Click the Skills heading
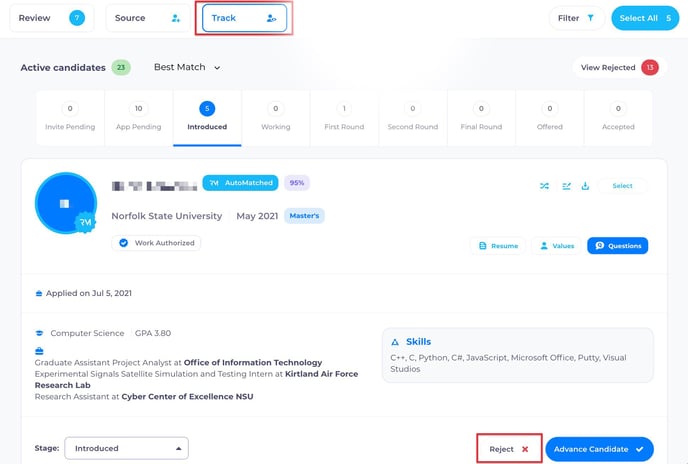688x464 pixels. pos(418,342)
